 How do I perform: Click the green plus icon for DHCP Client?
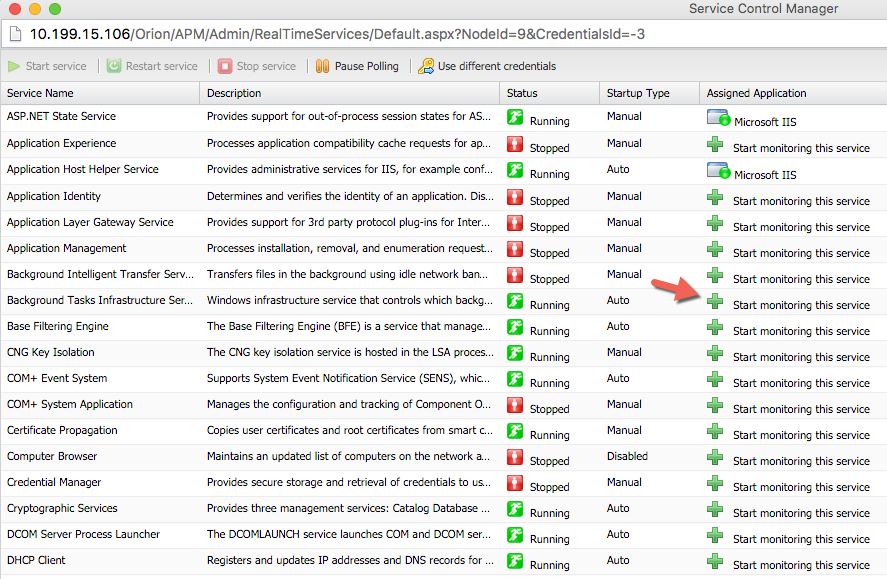(x=715, y=561)
